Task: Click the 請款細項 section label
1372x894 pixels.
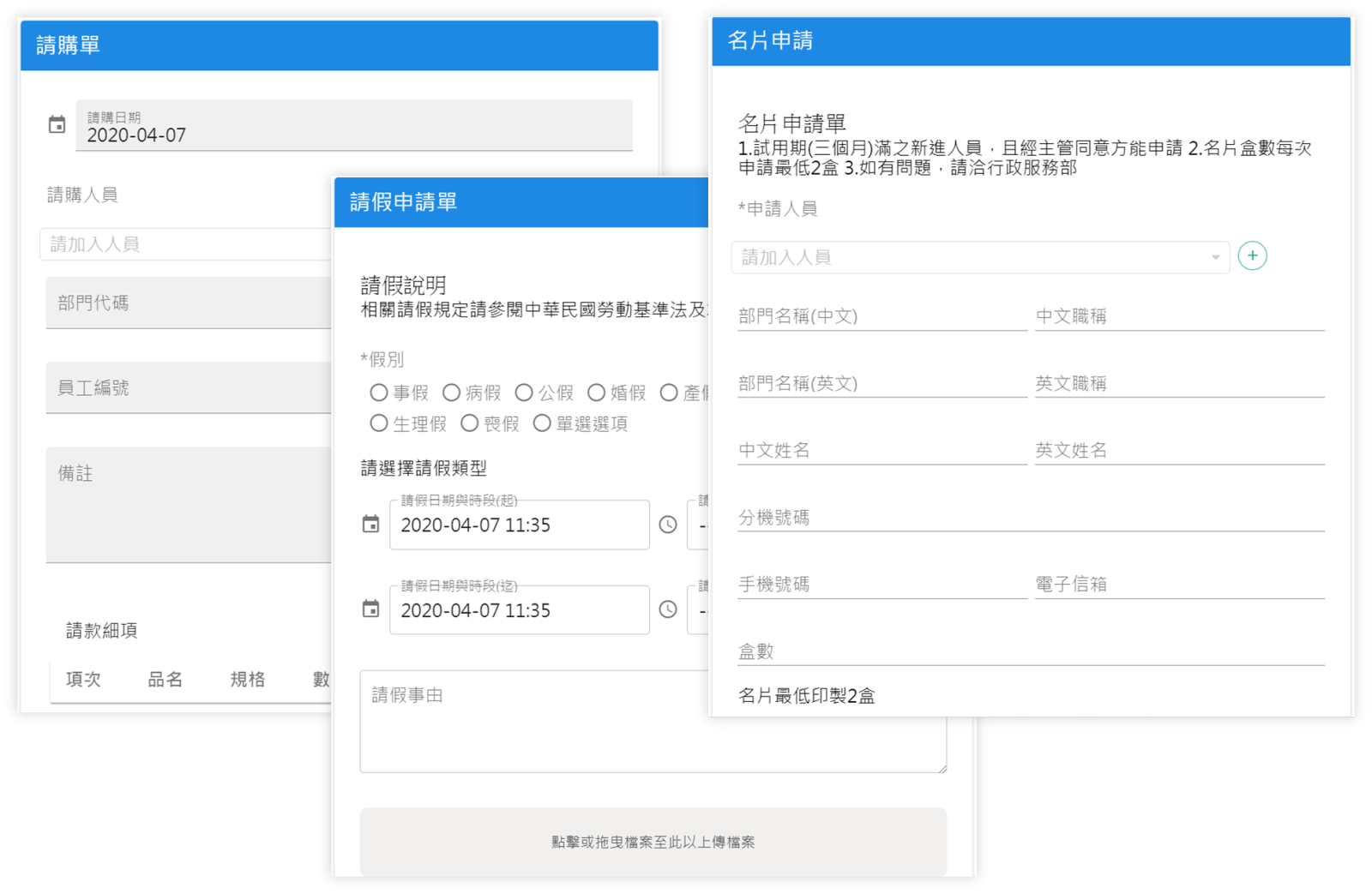Action: [x=102, y=631]
